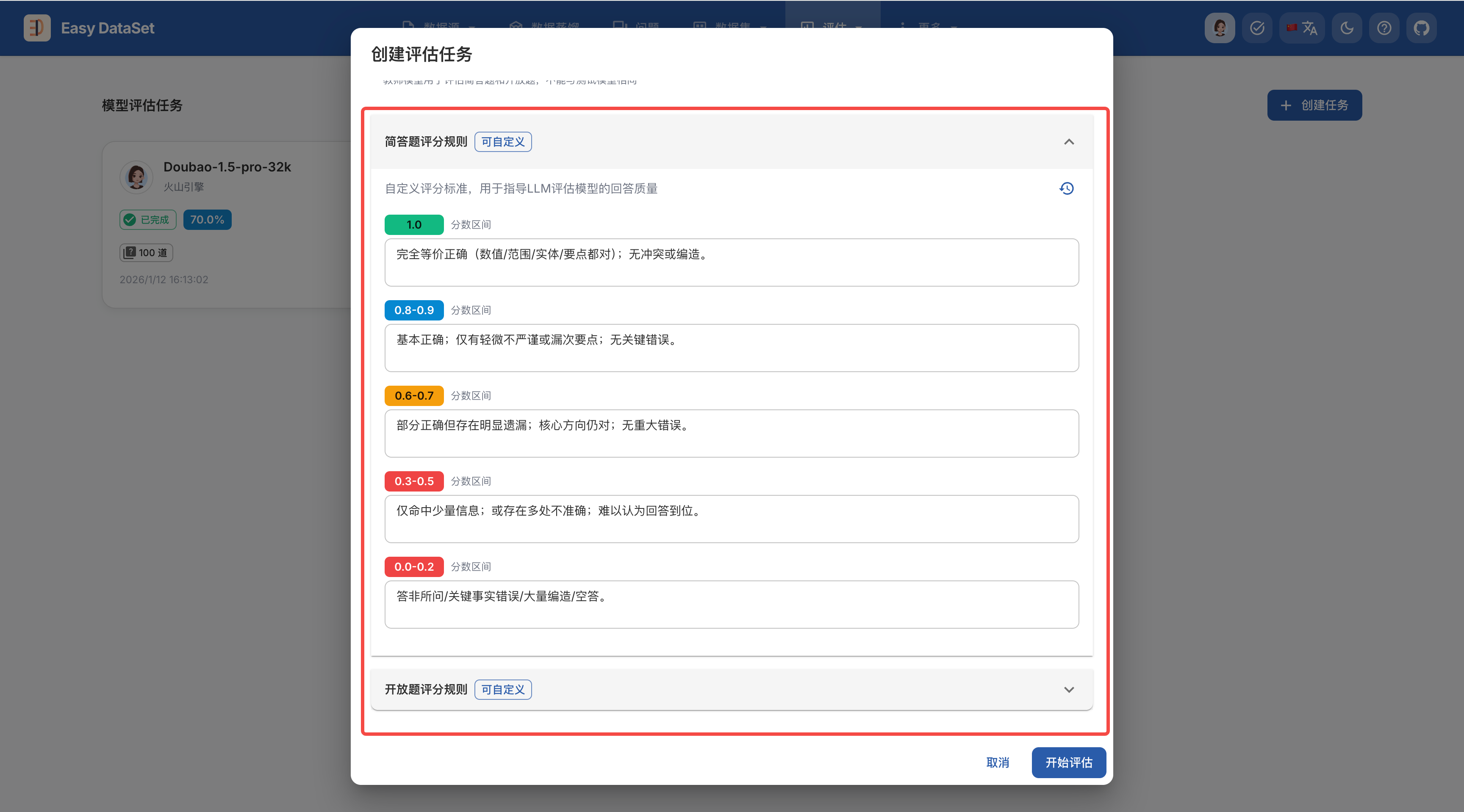
Task: Edit the 0.0-0.2 score rule field
Action: (x=732, y=604)
